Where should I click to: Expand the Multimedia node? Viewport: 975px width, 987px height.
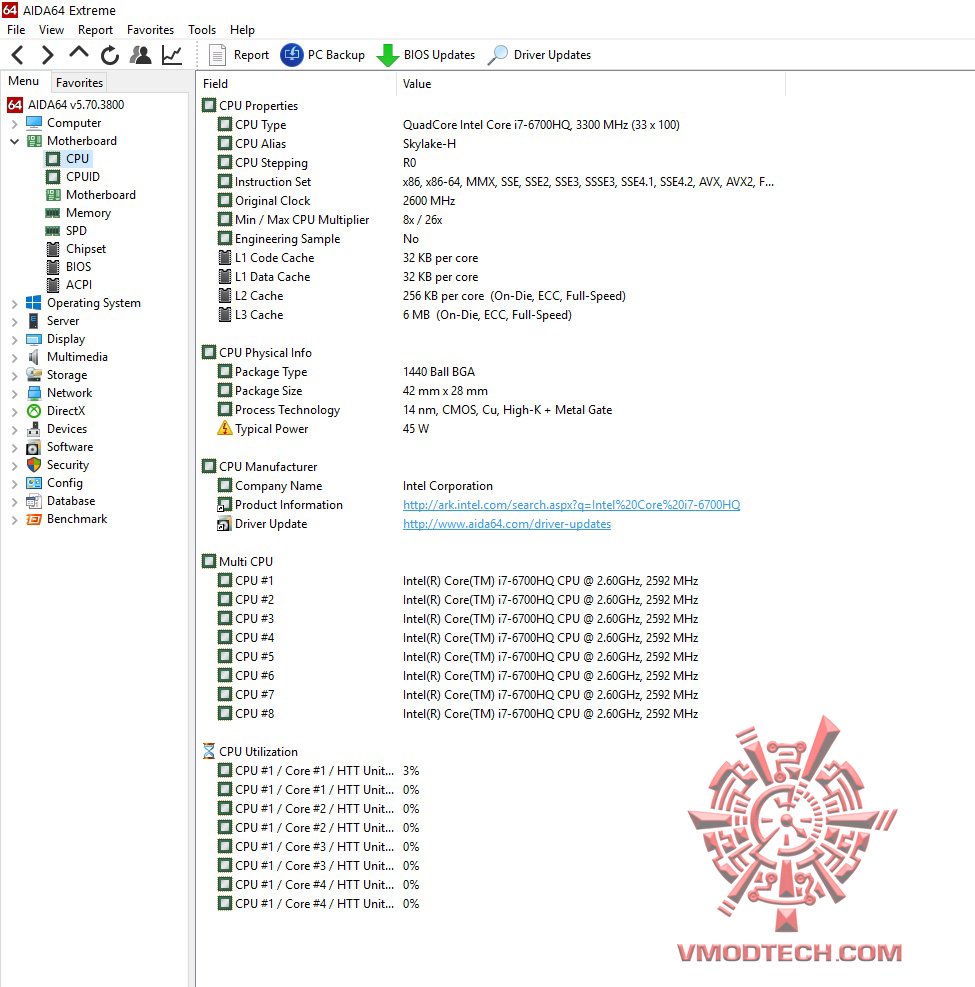click(14, 358)
